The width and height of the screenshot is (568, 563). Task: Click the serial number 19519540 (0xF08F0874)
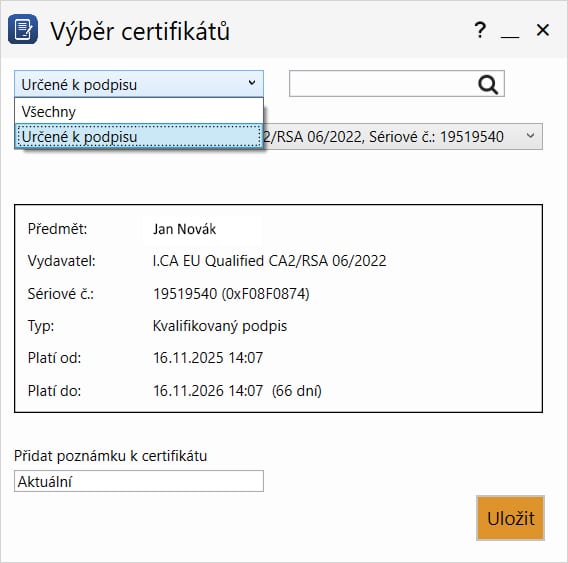coord(231,294)
